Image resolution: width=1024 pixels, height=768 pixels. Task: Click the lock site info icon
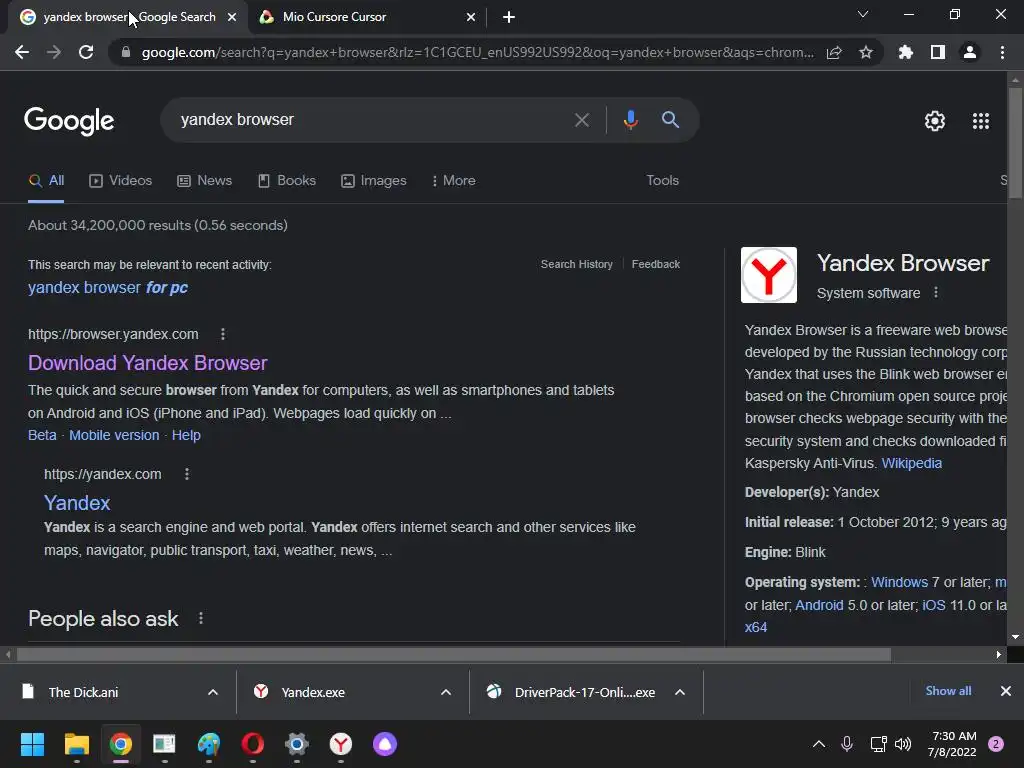tap(125, 52)
